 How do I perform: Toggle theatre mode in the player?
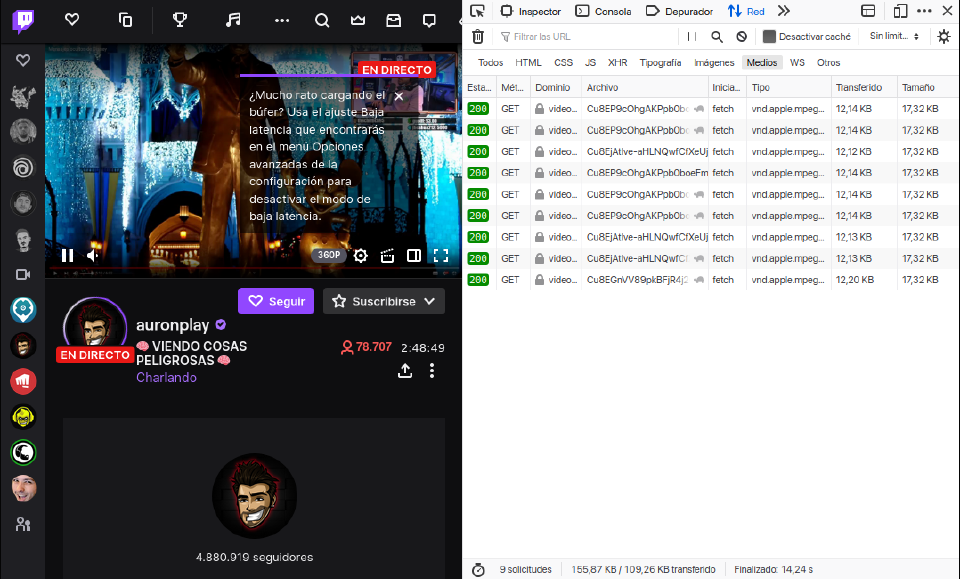point(414,255)
